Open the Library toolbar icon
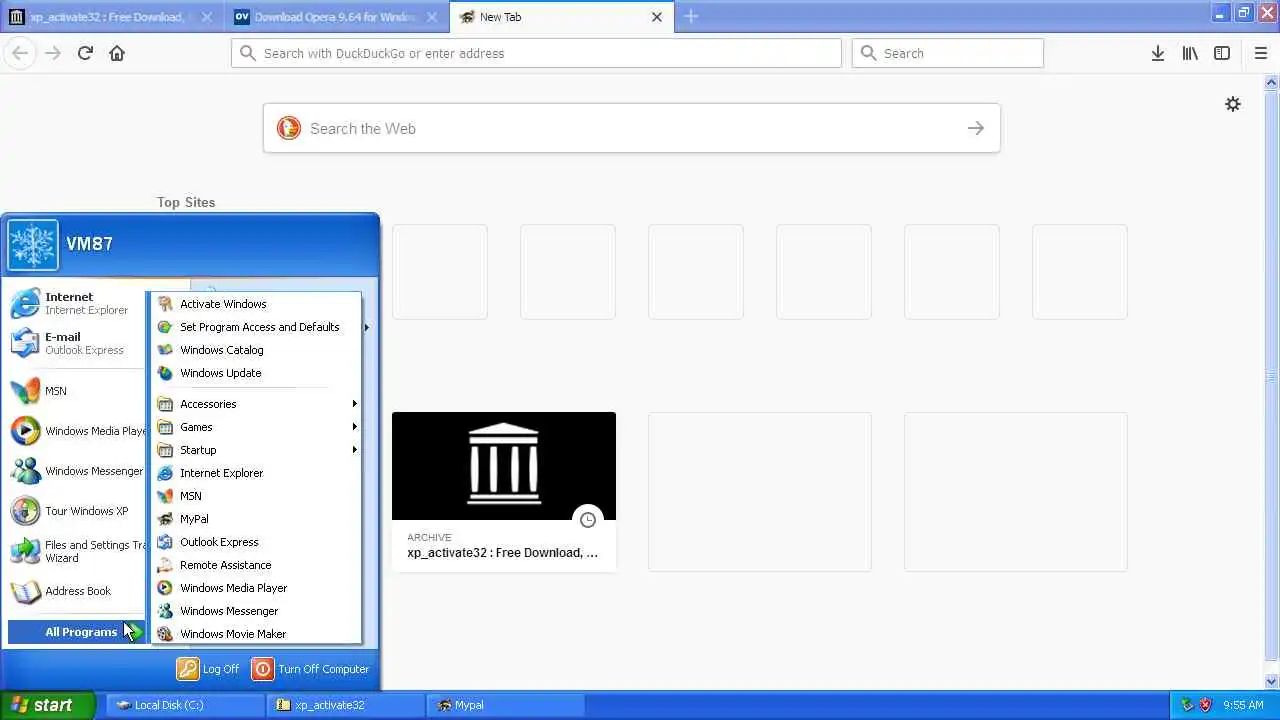 click(1190, 53)
